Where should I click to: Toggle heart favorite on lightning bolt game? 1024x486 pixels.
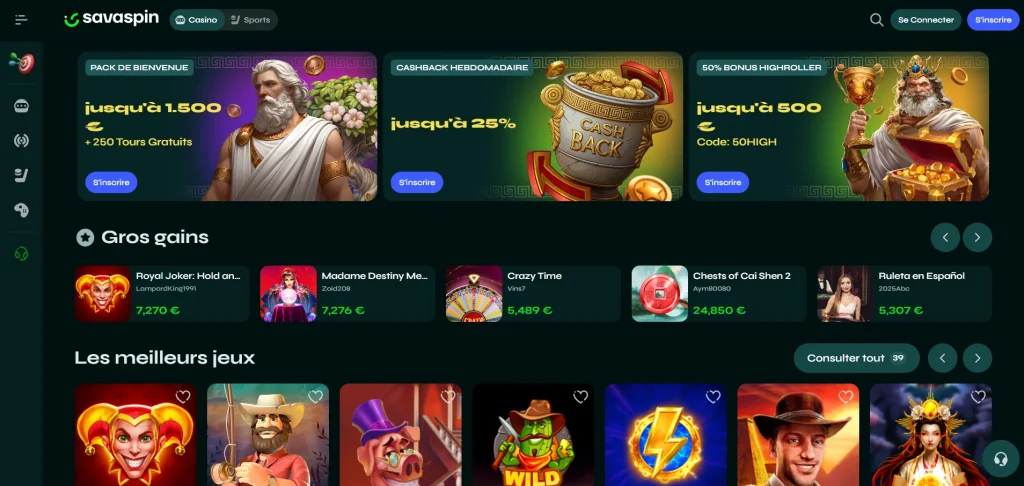point(713,397)
